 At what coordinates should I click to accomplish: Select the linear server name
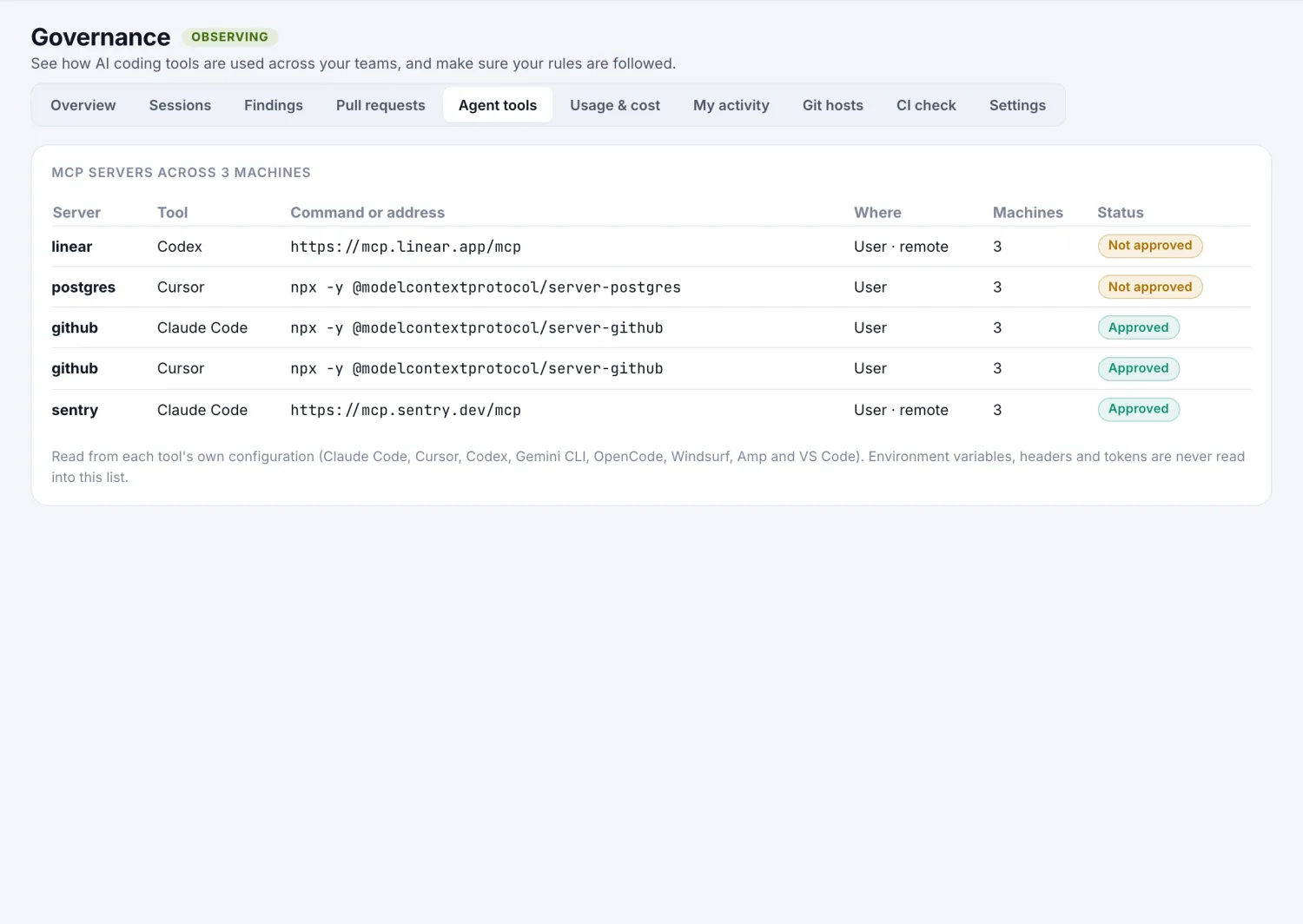point(71,247)
